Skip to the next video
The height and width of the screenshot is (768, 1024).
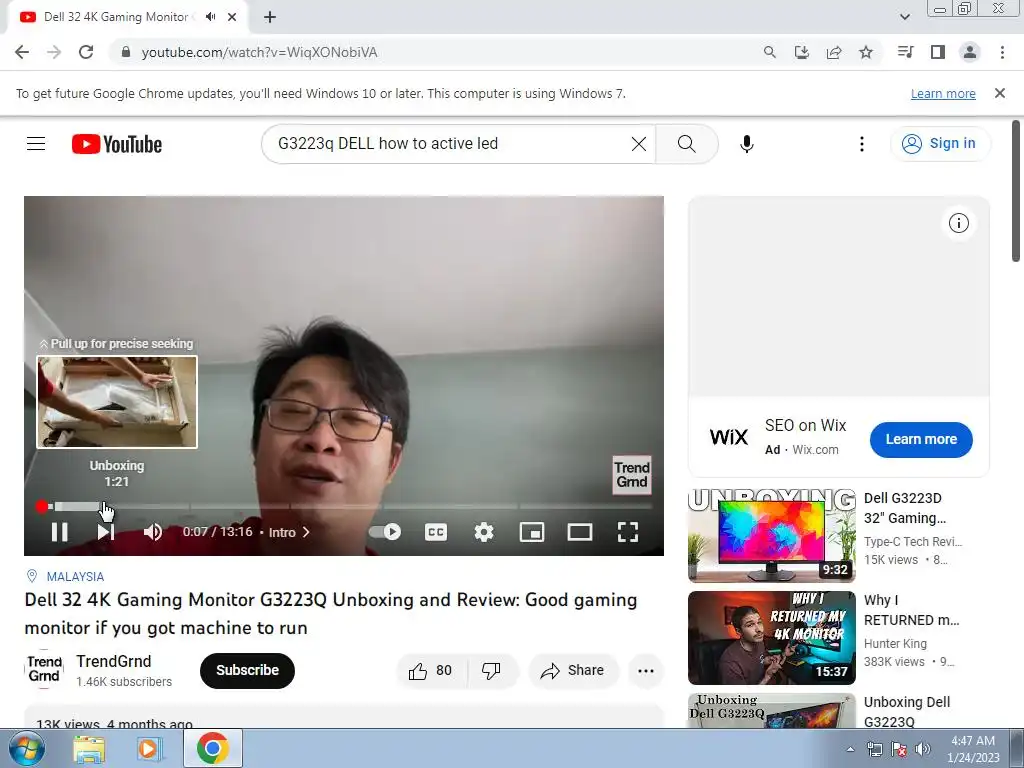pyautogui.click(x=106, y=532)
